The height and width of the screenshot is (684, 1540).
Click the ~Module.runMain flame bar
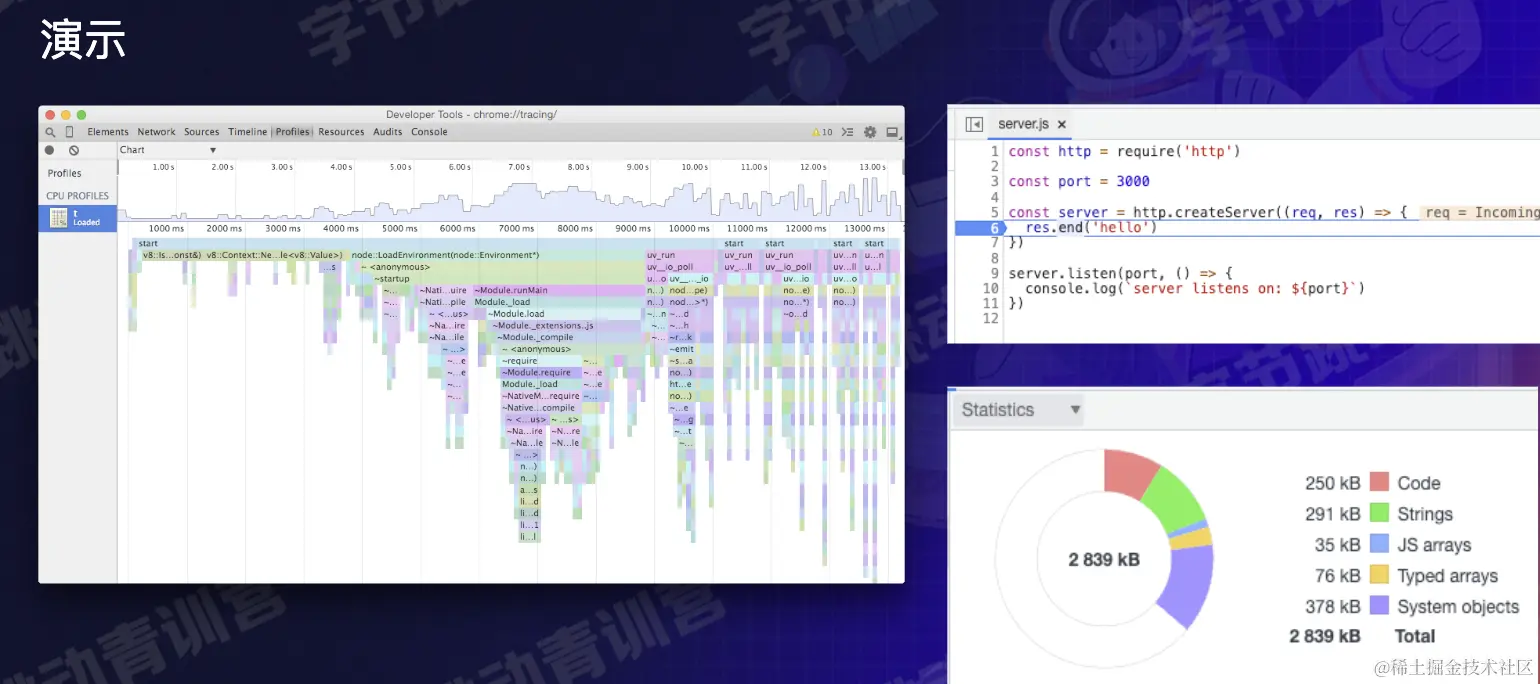[557, 290]
